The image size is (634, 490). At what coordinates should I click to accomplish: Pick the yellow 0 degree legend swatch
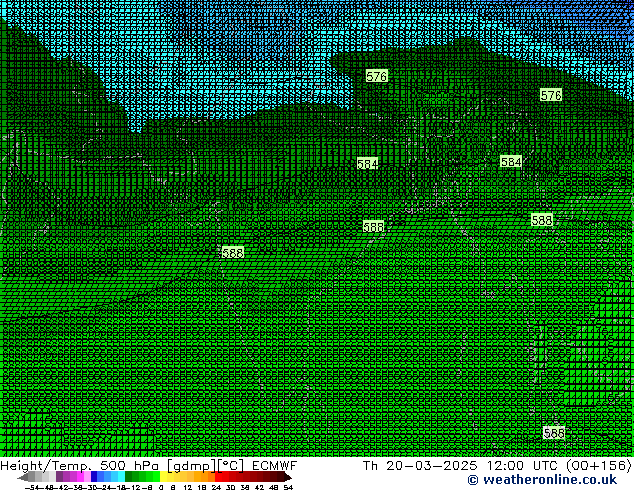point(163,476)
